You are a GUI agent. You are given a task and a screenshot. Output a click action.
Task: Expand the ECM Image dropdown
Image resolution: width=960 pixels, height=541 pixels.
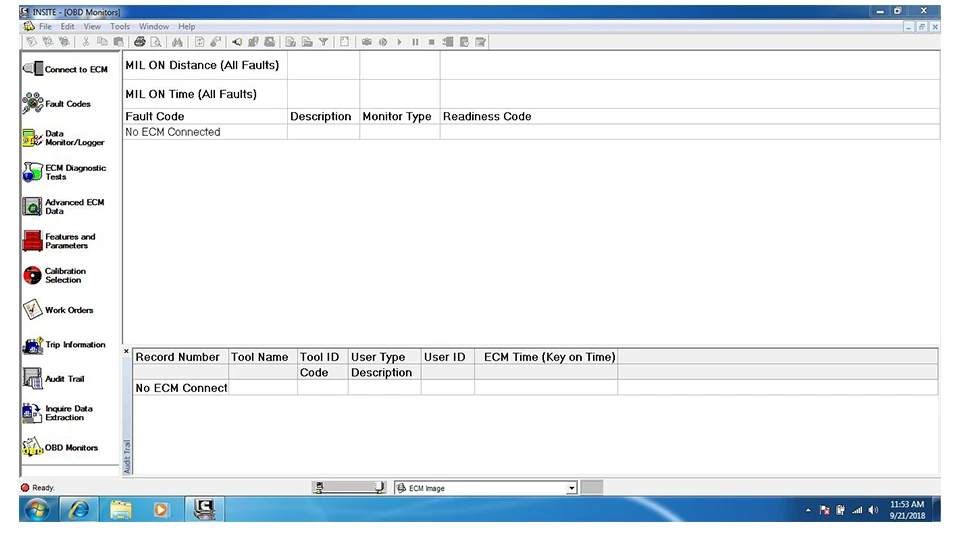(571, 488)
